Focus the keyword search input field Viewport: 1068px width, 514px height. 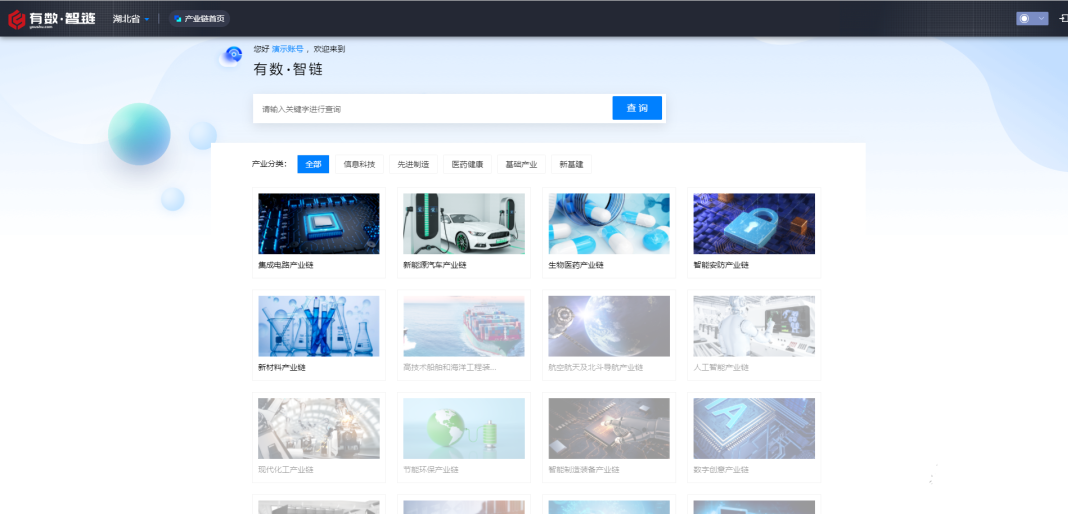[x=433, y=109]
